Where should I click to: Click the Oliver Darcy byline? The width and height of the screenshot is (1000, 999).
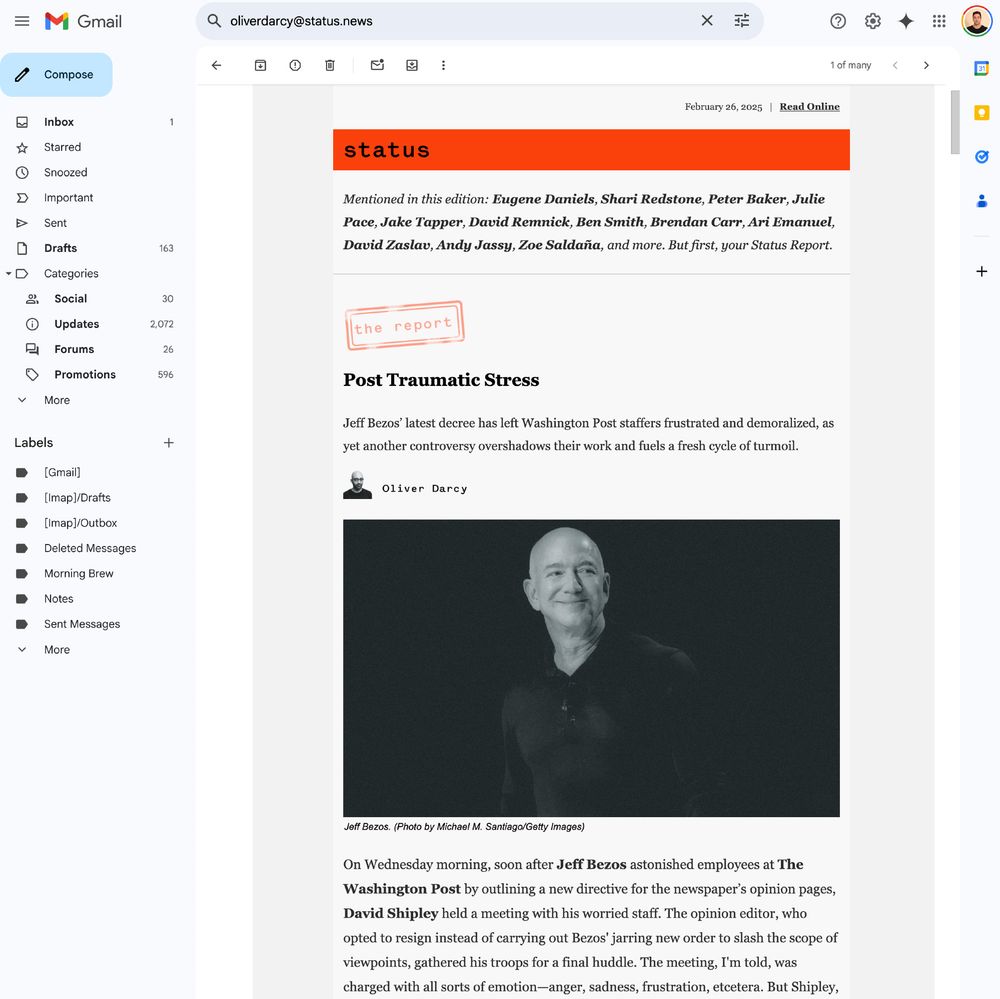coord(425,489)
